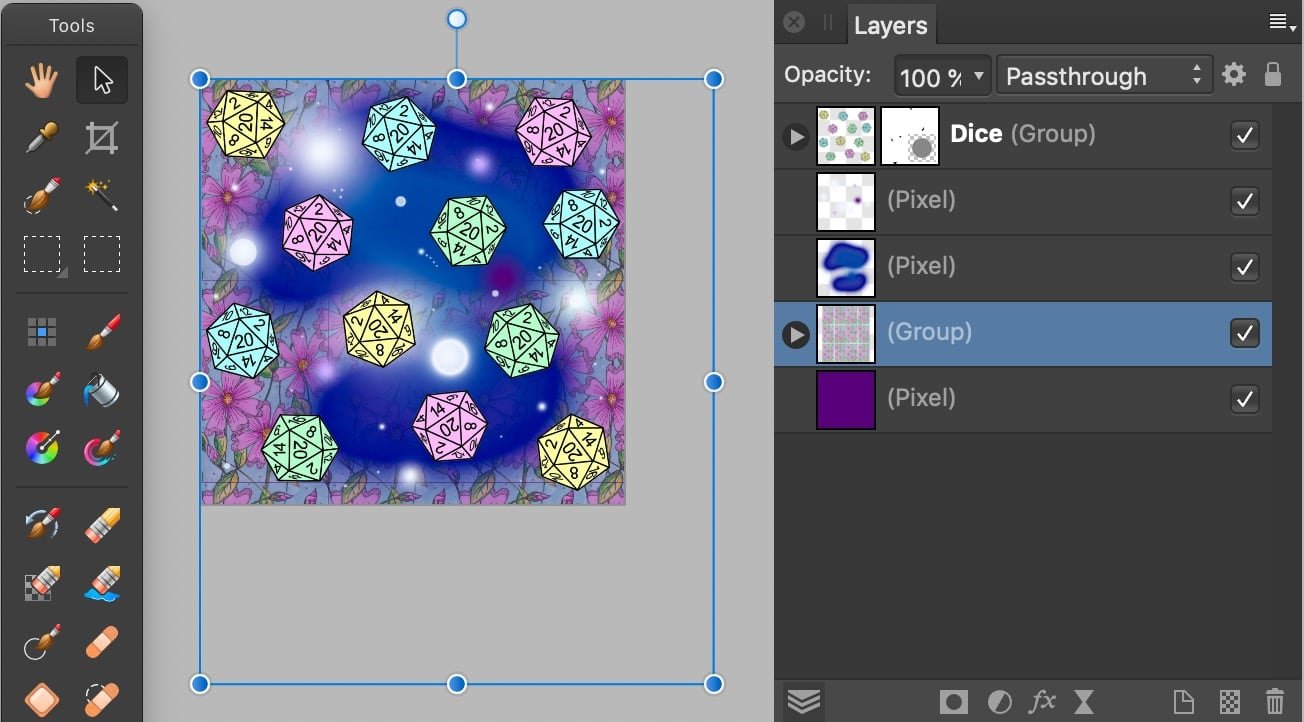Click the Dice group mask thumbnail
Screen dimensions: 1304x722
(910, 136)
